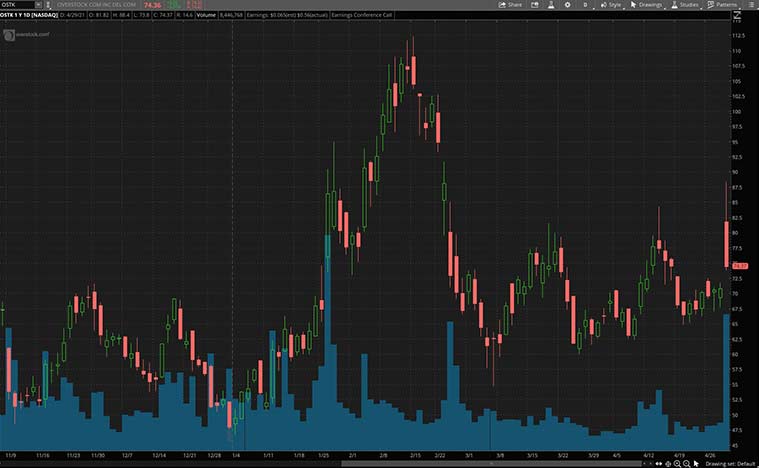
Task: Click the hamburger menu icon at top right
Action: [754, 5]
